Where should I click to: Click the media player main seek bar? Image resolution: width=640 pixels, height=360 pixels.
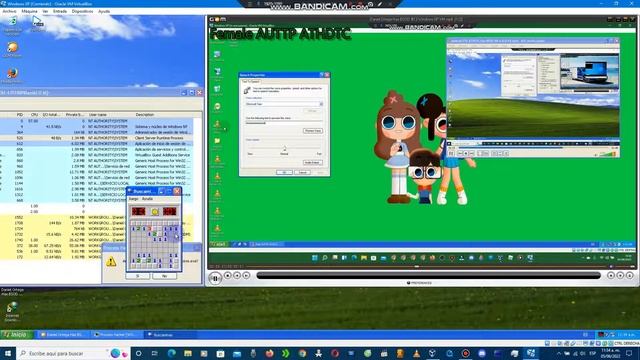pos(428,276)
